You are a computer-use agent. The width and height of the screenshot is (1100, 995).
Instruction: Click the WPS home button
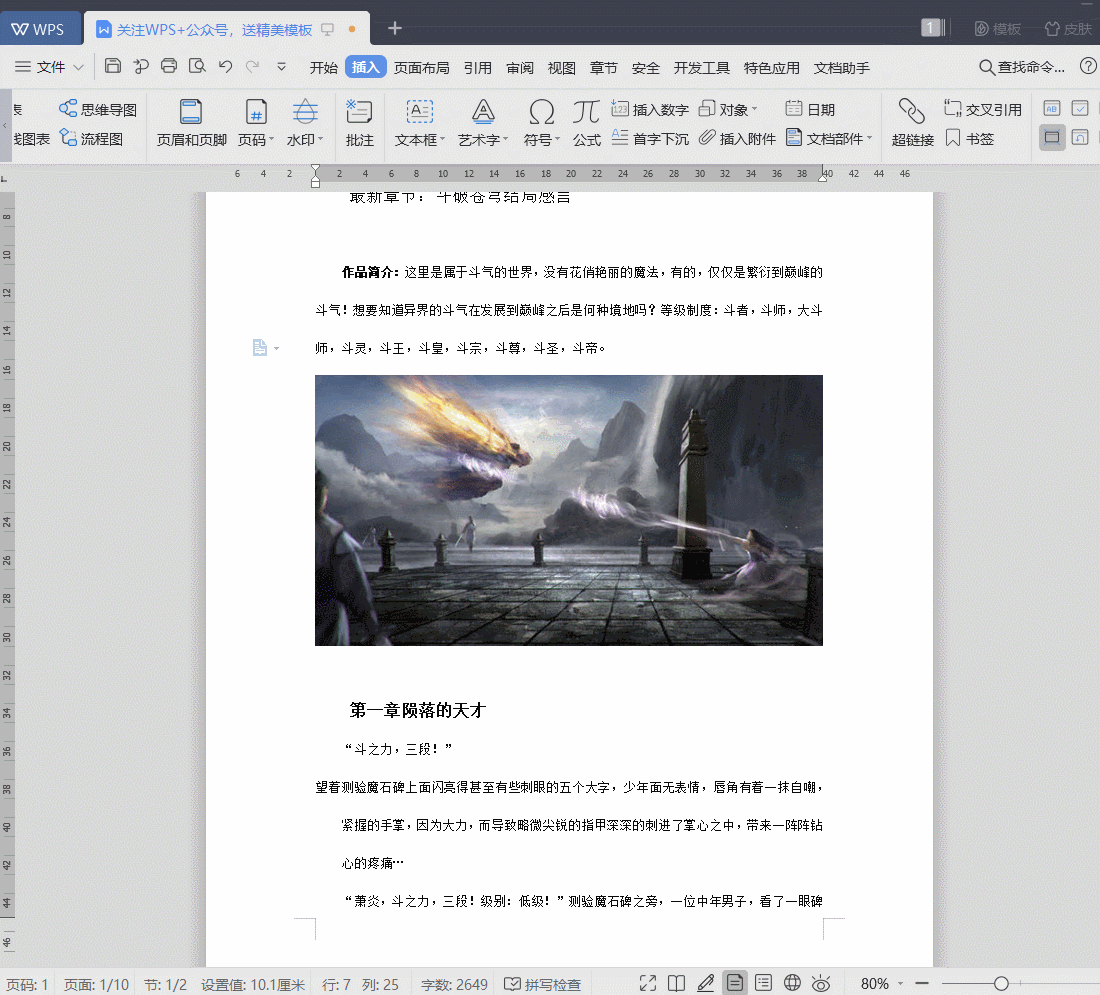click(x=40, y=29)
